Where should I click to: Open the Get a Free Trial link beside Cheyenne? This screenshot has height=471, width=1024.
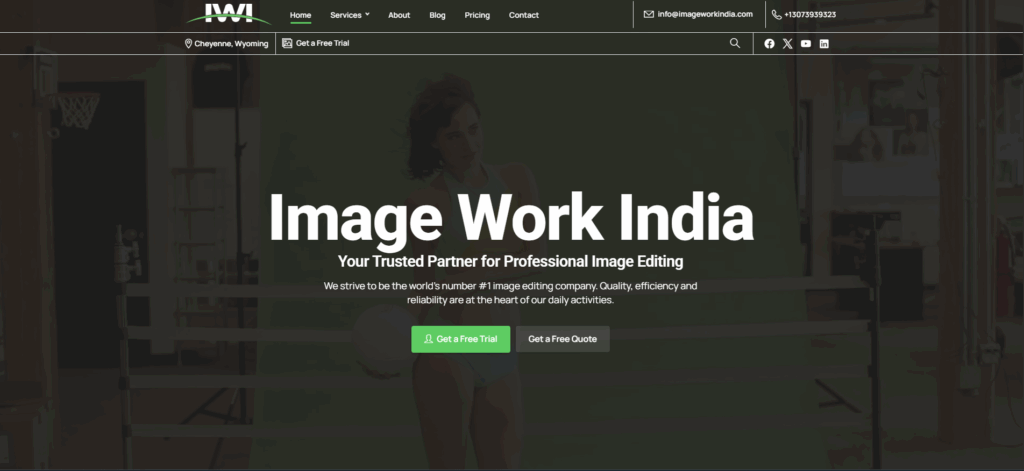click(322, 44)
